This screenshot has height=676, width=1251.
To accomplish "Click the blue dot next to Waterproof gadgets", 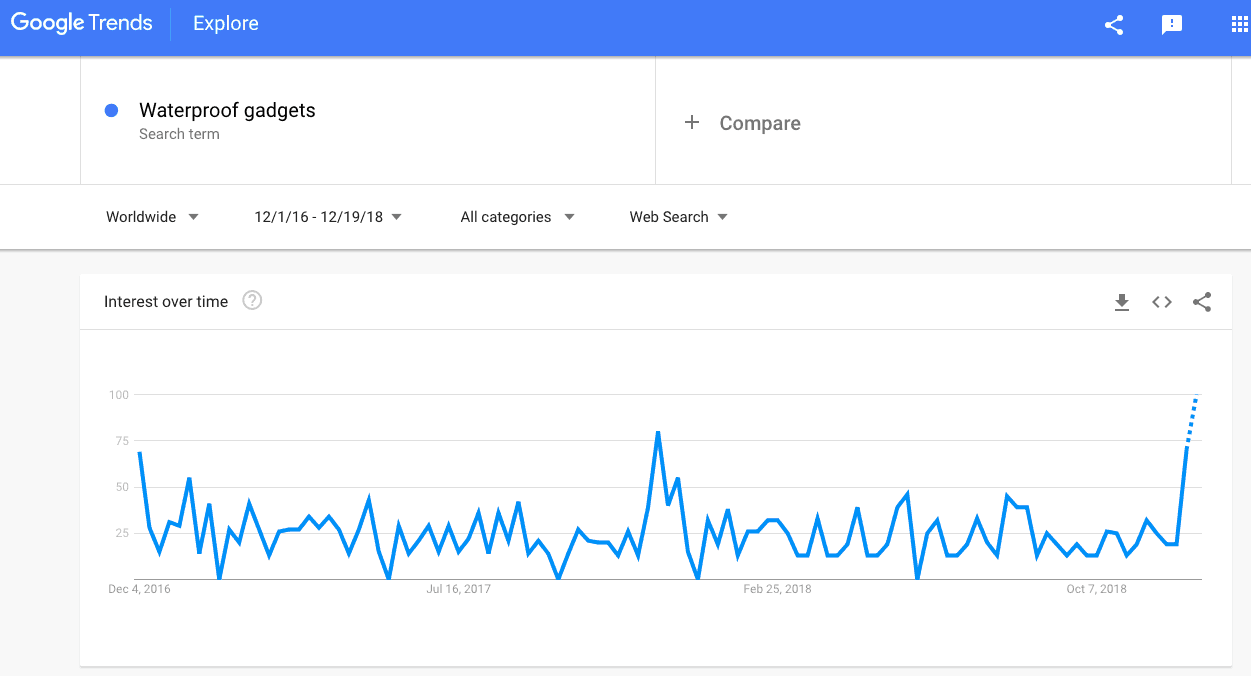I will click(x=112, y=111).
